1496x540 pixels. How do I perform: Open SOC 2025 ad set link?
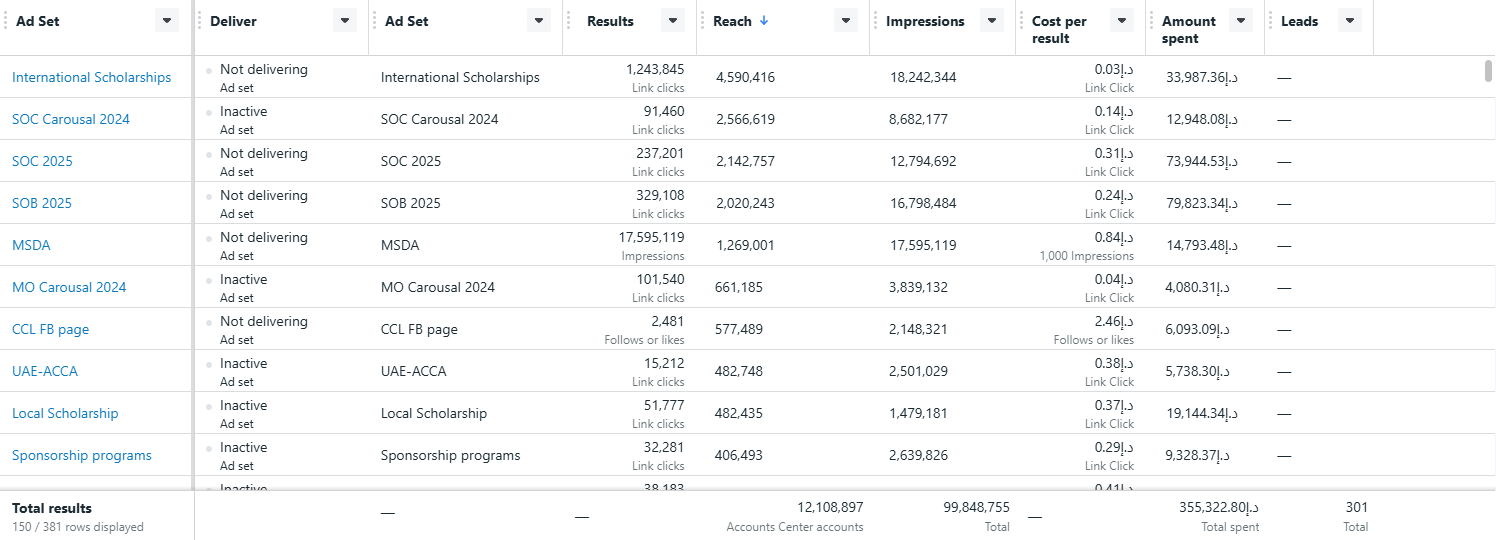coord(42,161)
